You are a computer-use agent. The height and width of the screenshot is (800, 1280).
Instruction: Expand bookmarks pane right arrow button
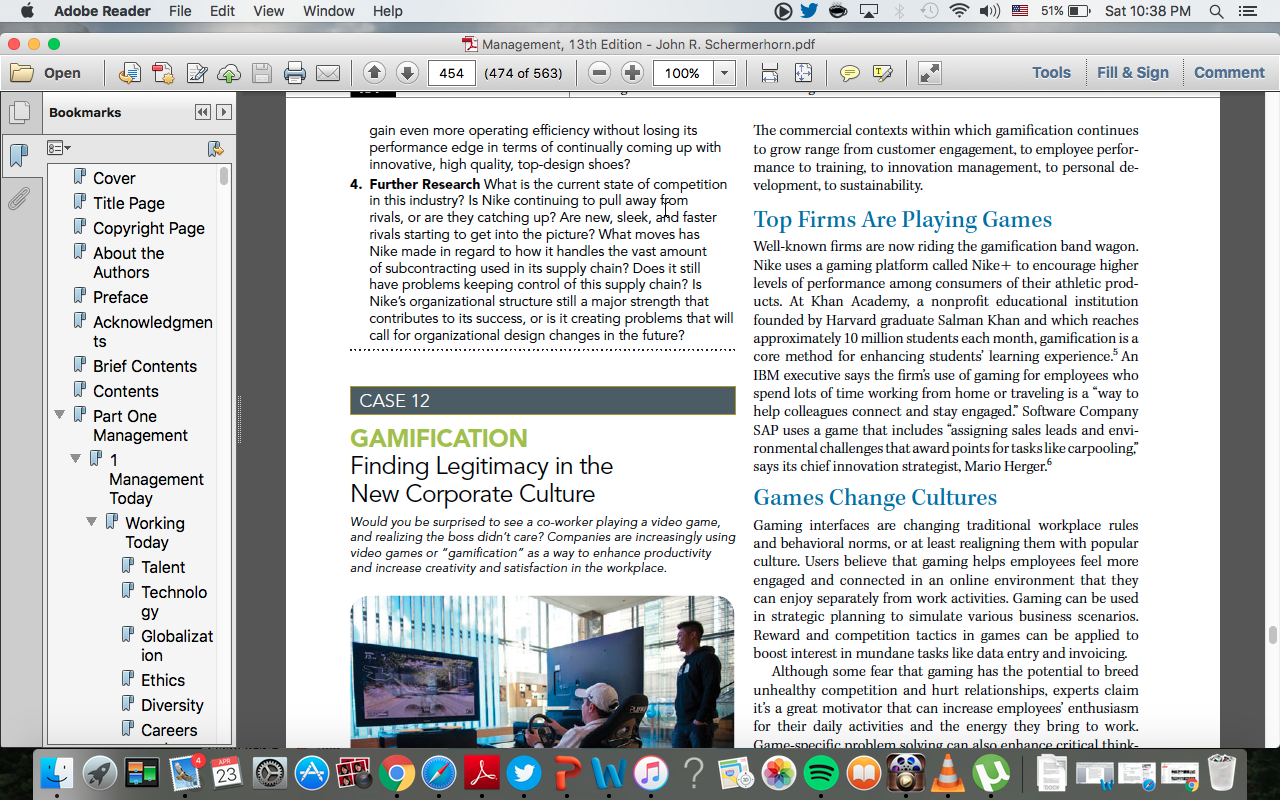point(224,113)
